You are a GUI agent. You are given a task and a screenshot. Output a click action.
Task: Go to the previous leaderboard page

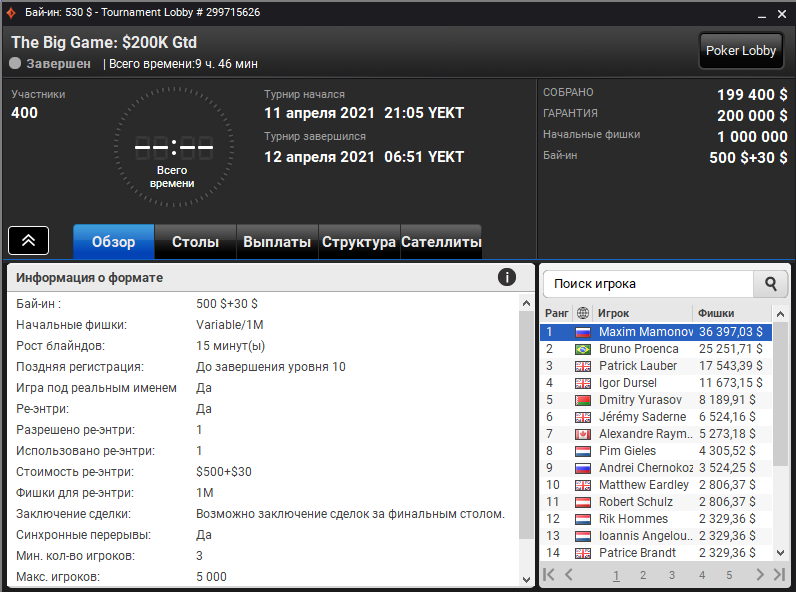pyautogui.click(x=569, y=574)
